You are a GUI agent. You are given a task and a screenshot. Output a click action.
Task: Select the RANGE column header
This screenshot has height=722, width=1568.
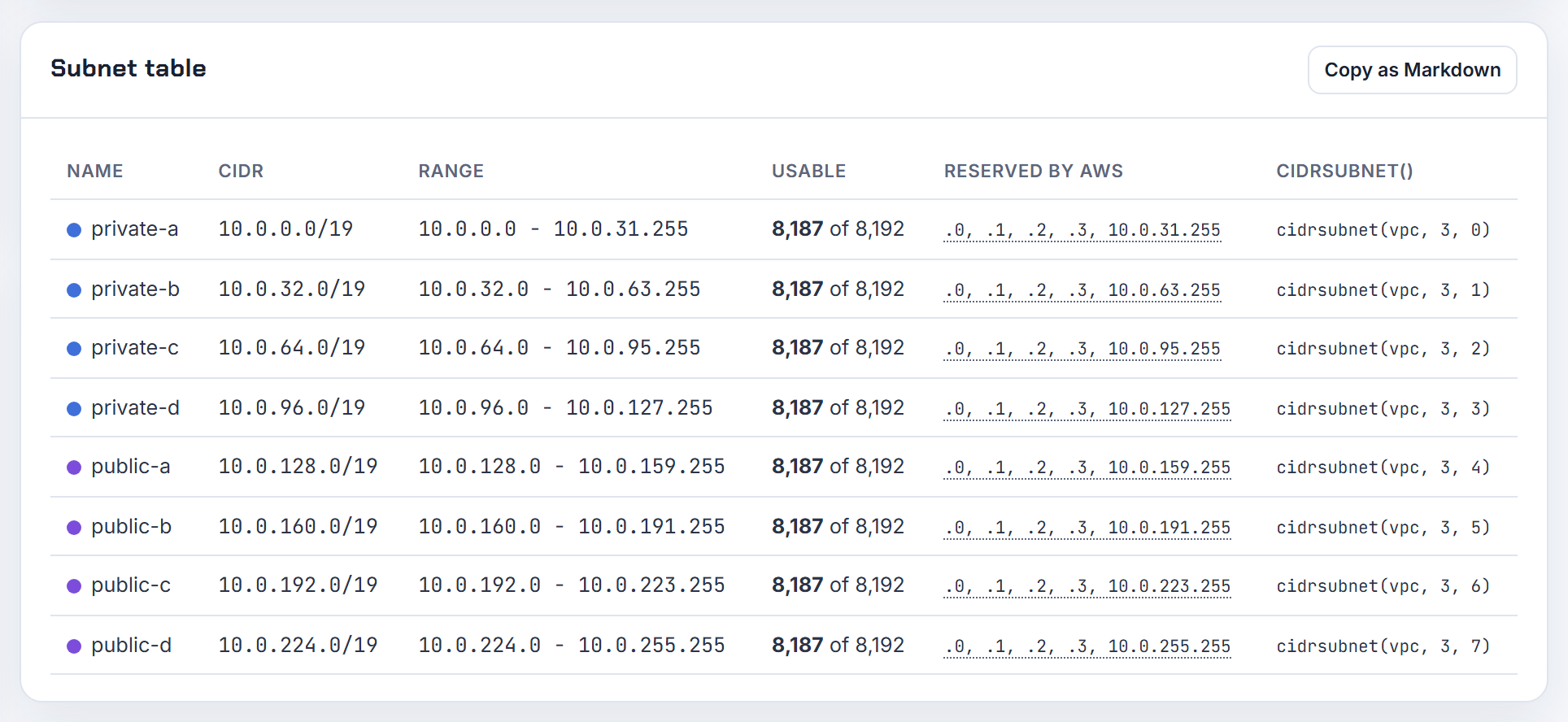tap(451, 171)
